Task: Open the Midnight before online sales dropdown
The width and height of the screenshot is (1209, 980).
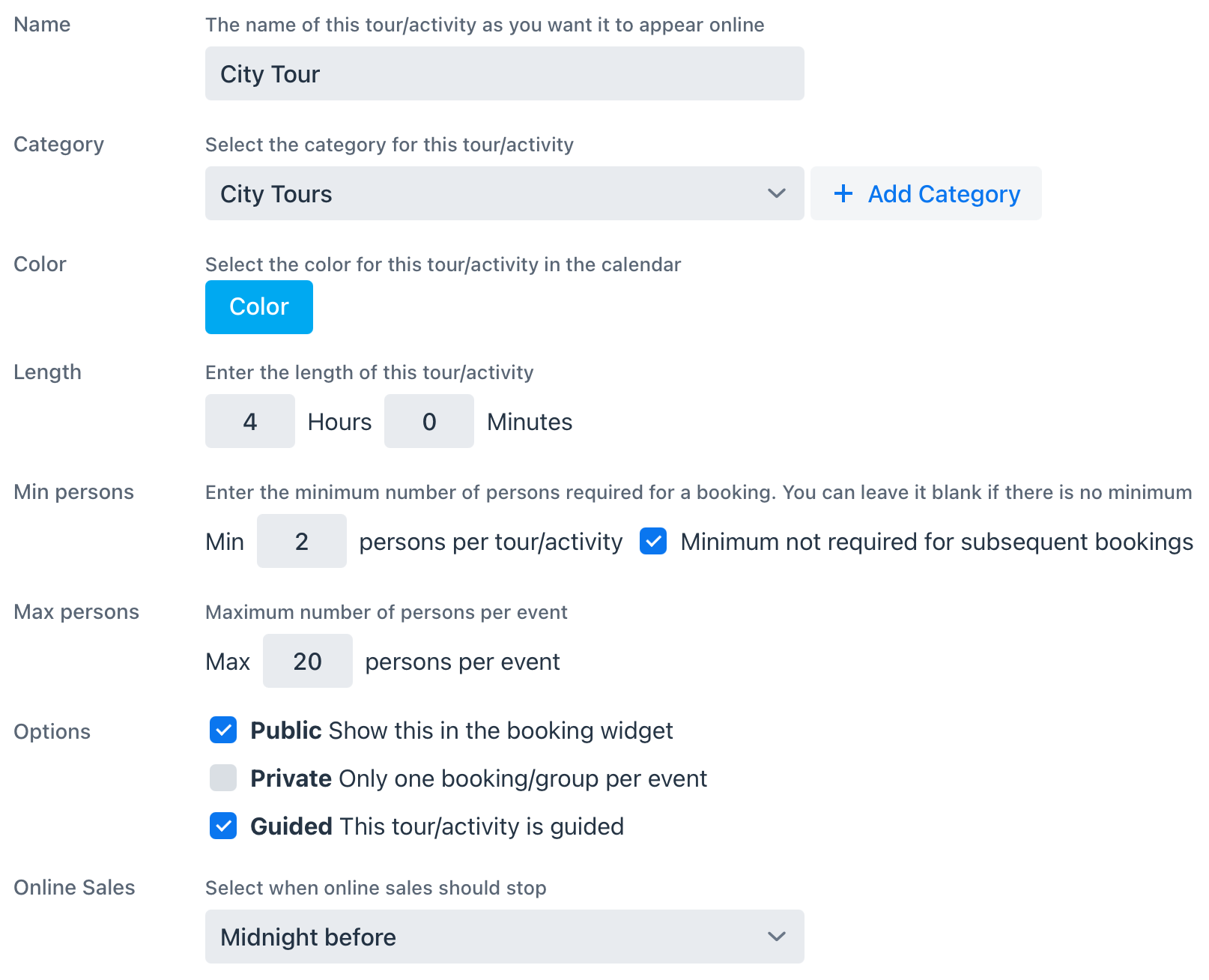Action: (x=504, y=937)
